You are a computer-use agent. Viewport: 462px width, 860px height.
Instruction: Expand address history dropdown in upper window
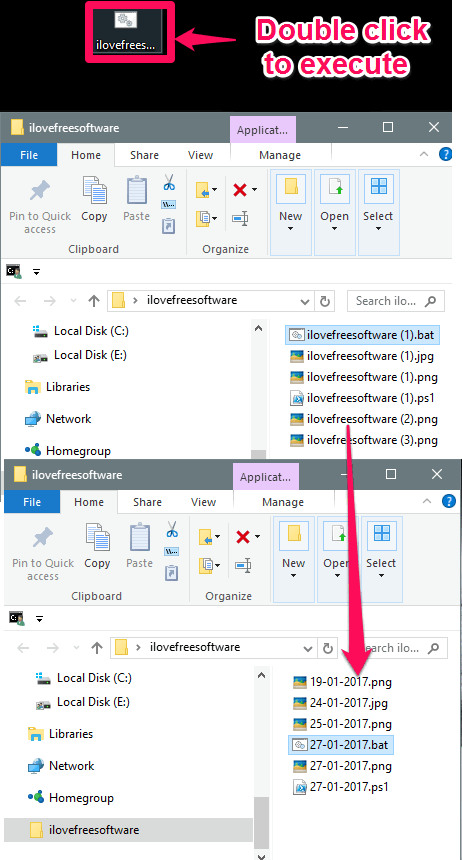click(x=306, y=301)
